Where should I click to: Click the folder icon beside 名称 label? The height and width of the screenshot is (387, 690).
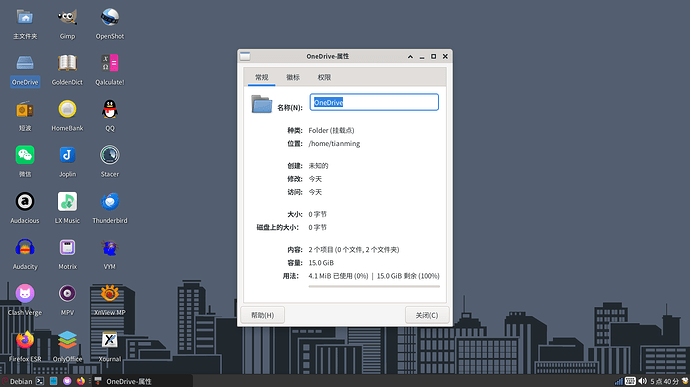tap(261, 104)
